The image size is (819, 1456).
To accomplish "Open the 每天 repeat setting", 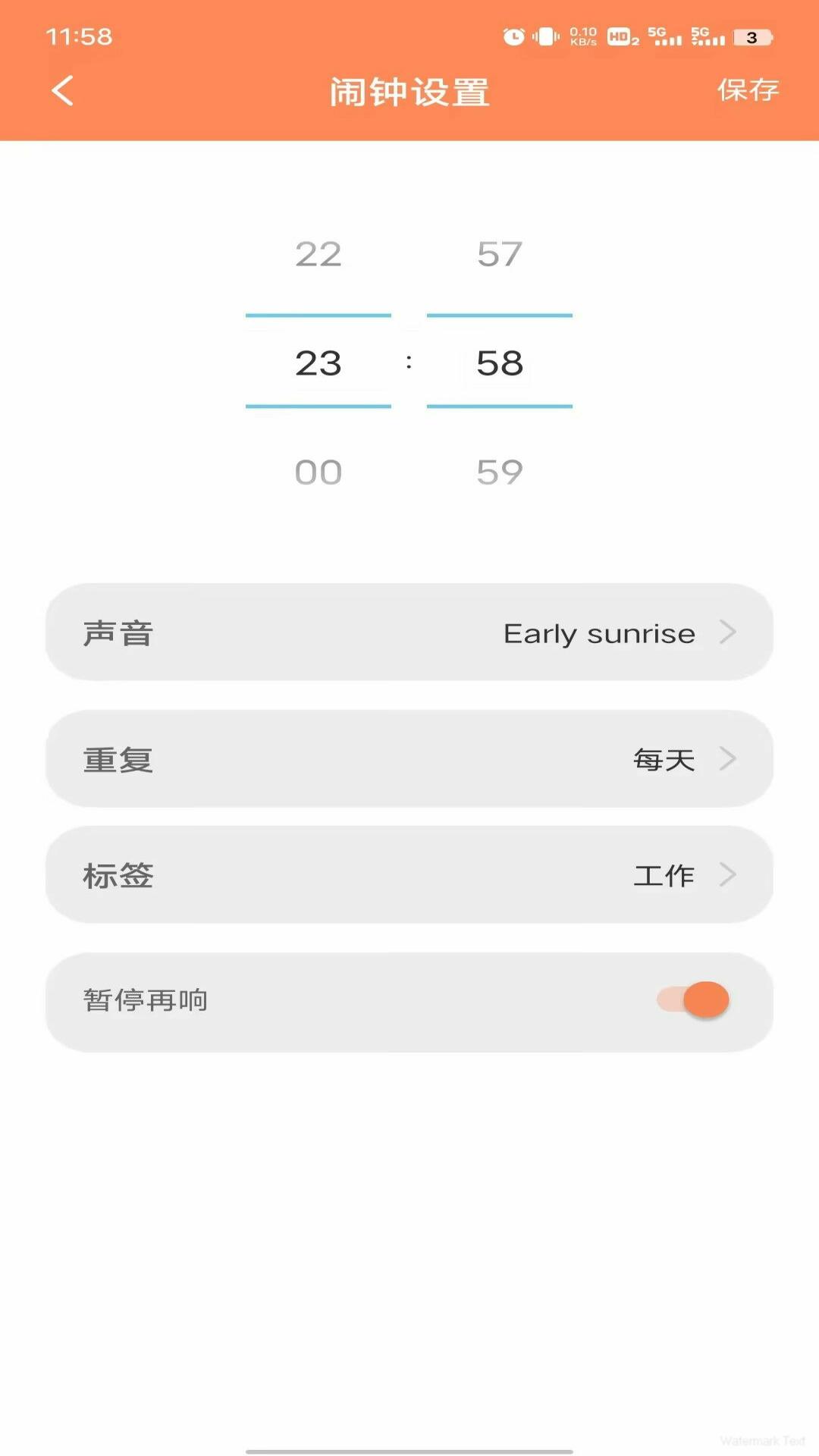I will tap(664, 759).
